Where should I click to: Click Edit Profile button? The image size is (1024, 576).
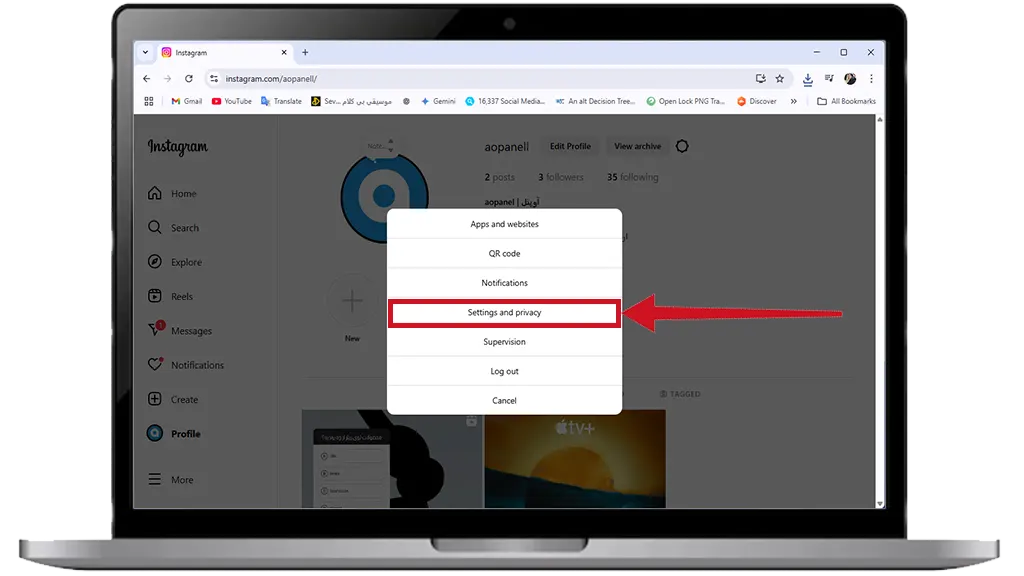pyautogui.click(x=570, y=146)
